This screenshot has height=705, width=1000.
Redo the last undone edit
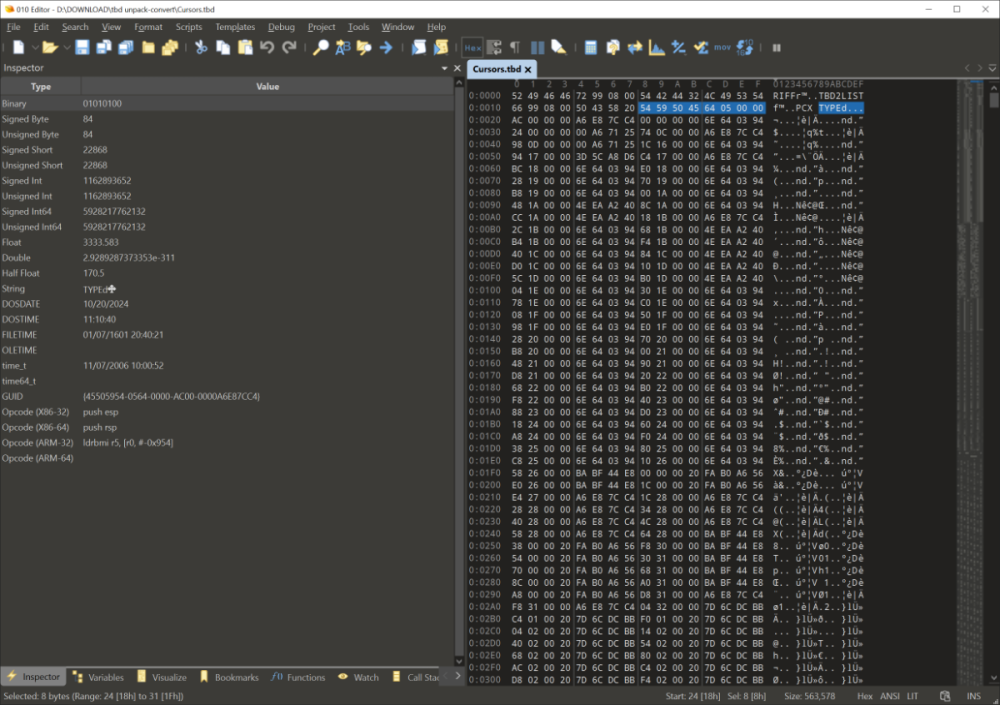(x=289, y=47)
